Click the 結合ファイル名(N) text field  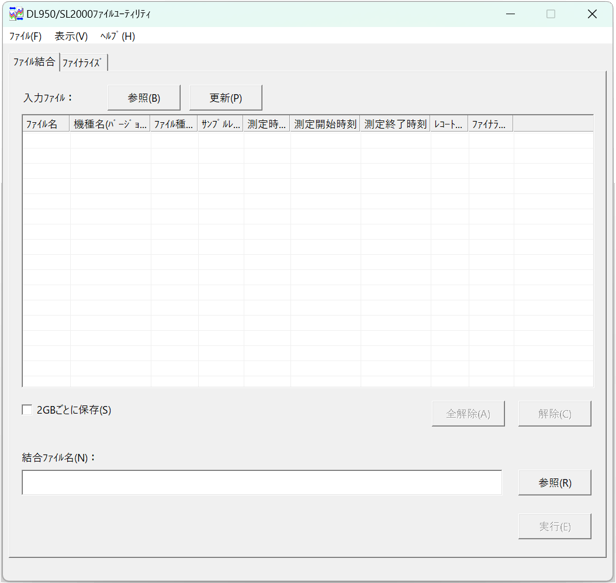pos(262,483)
